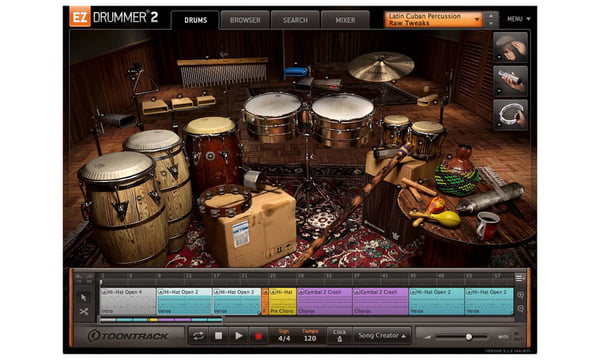Image resolution: width=600 pixels, height=360 pixels.
Task: Select the narrow orange fill block
Action: pyautogui.click(x=265, y=301)
